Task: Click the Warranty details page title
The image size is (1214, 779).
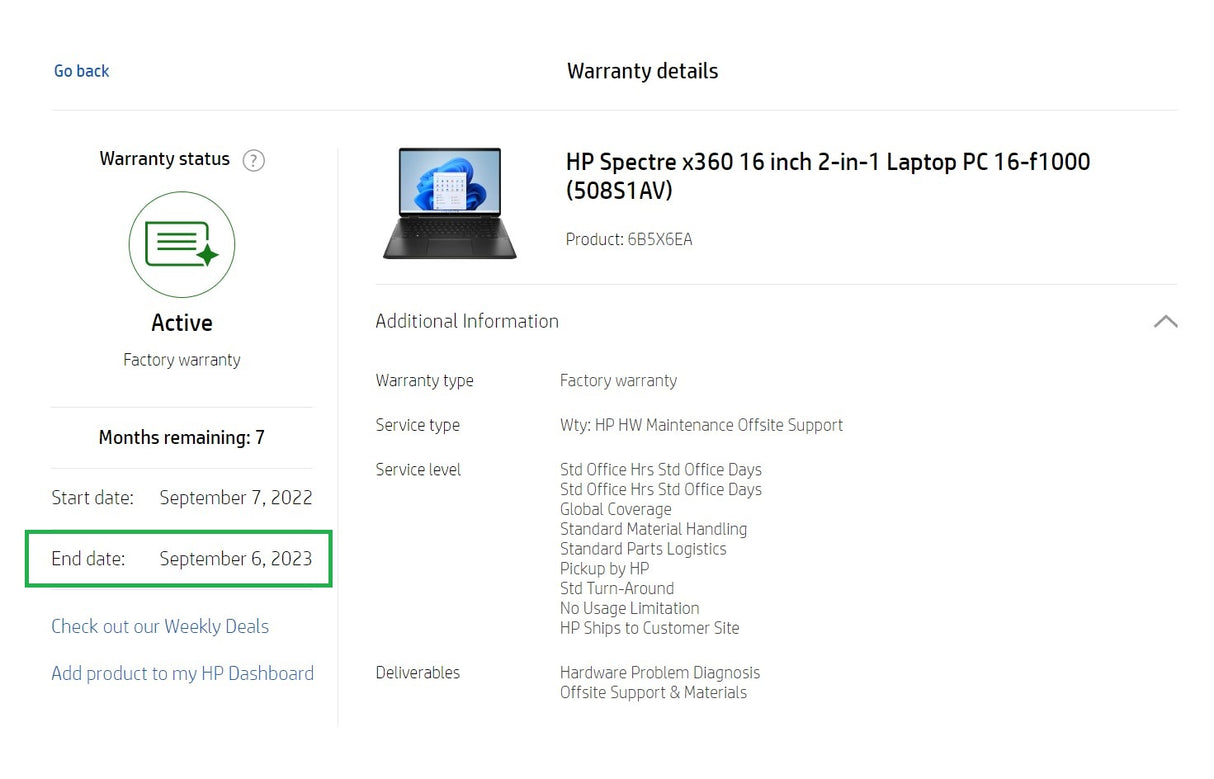Action: point(642,71)
